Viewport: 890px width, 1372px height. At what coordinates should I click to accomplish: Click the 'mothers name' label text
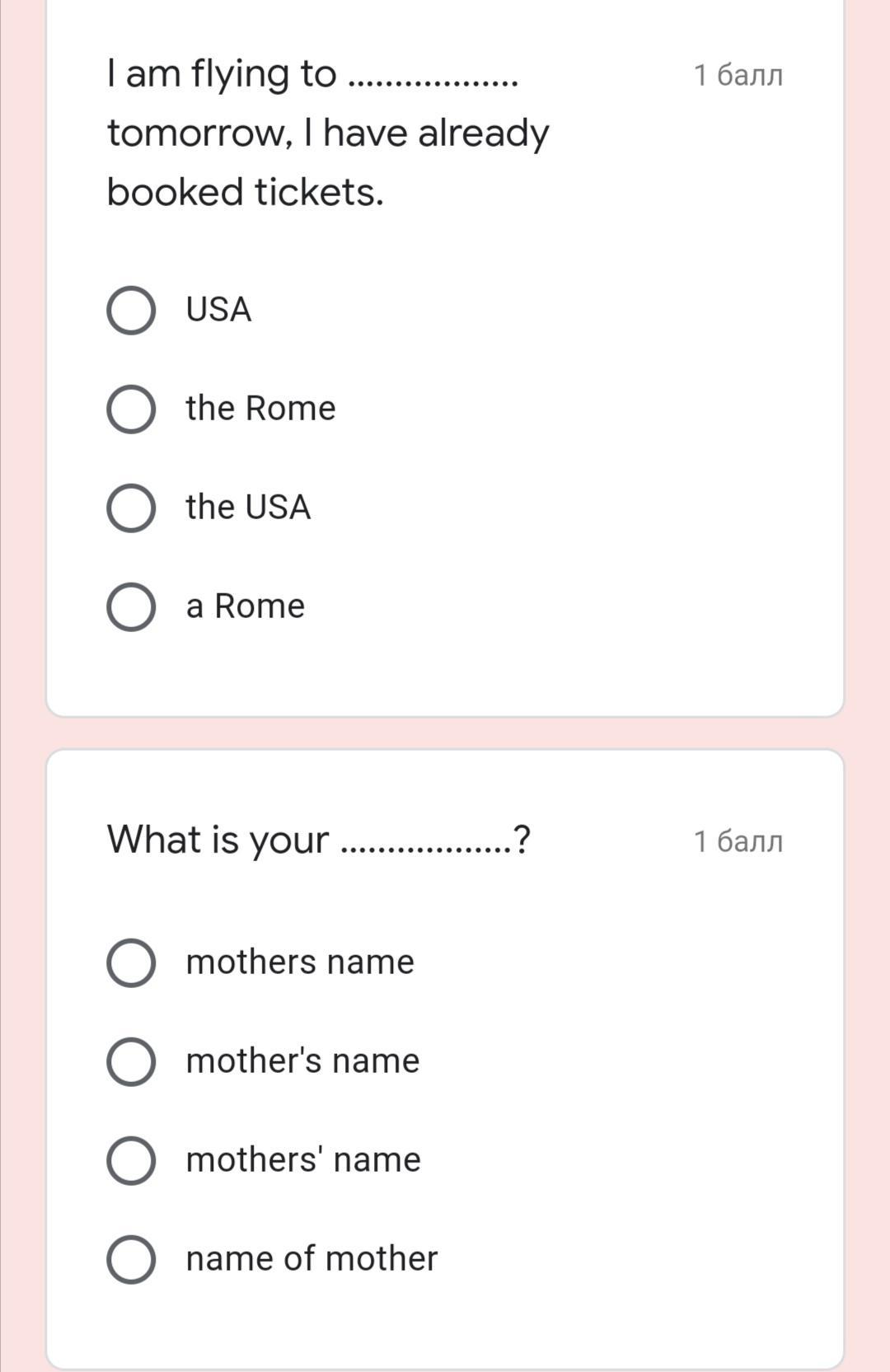click(x=300, y=962)
